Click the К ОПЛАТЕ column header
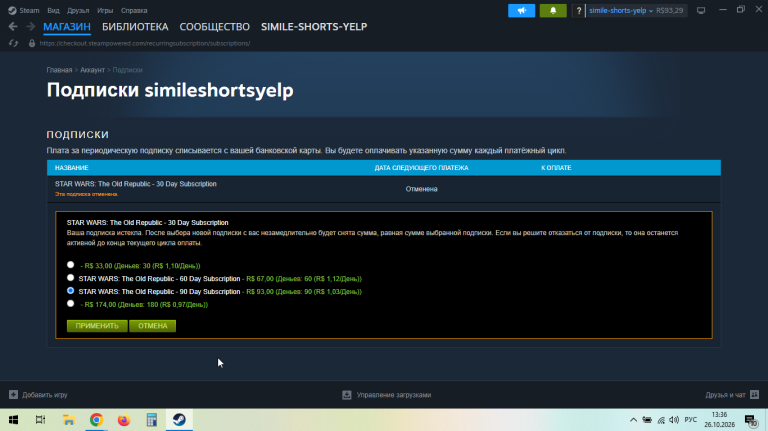768x431 pixels. [556, 168]
